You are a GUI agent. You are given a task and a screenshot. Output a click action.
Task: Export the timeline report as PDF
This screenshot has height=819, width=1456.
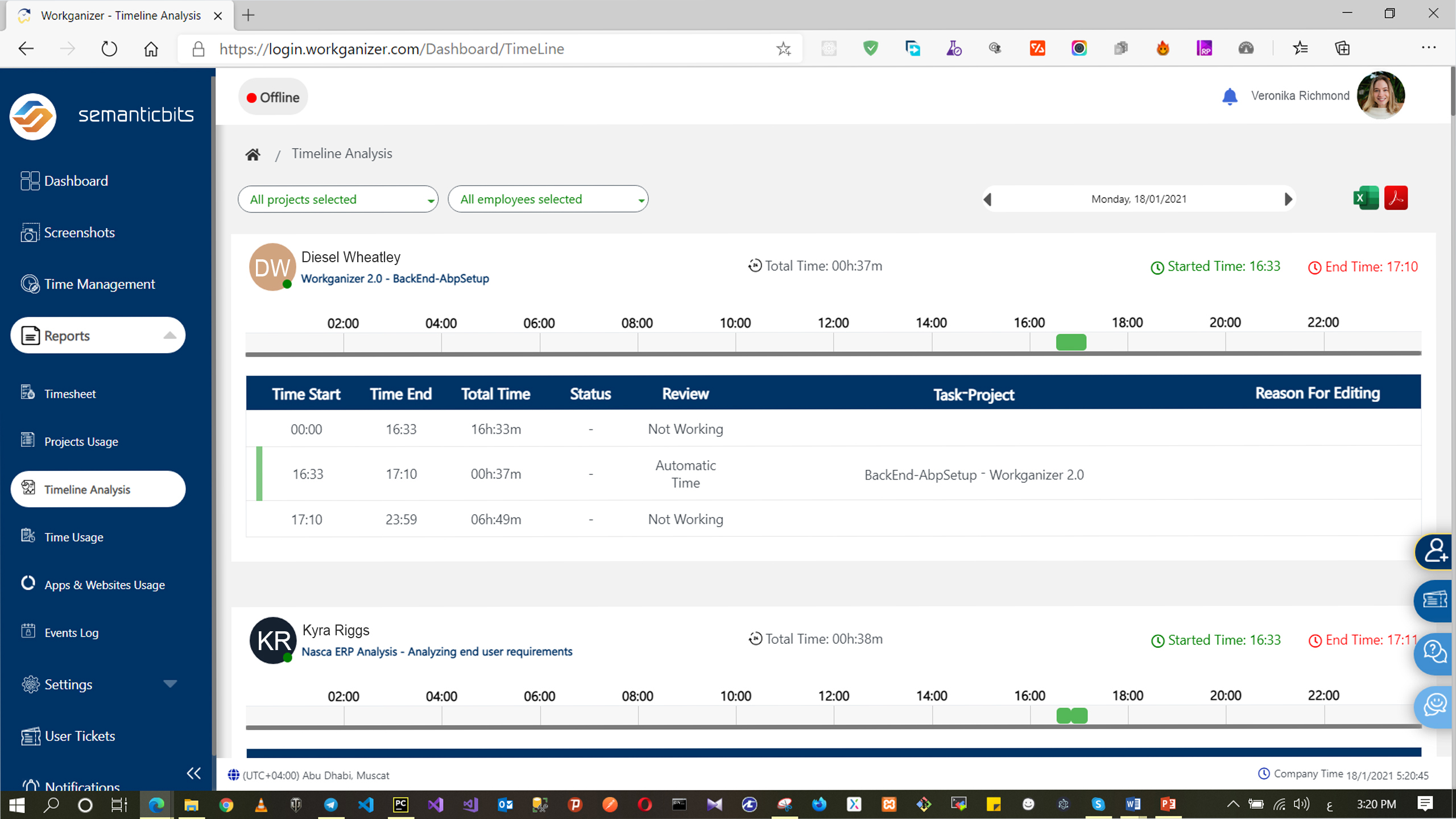[x=1396, y=198]
